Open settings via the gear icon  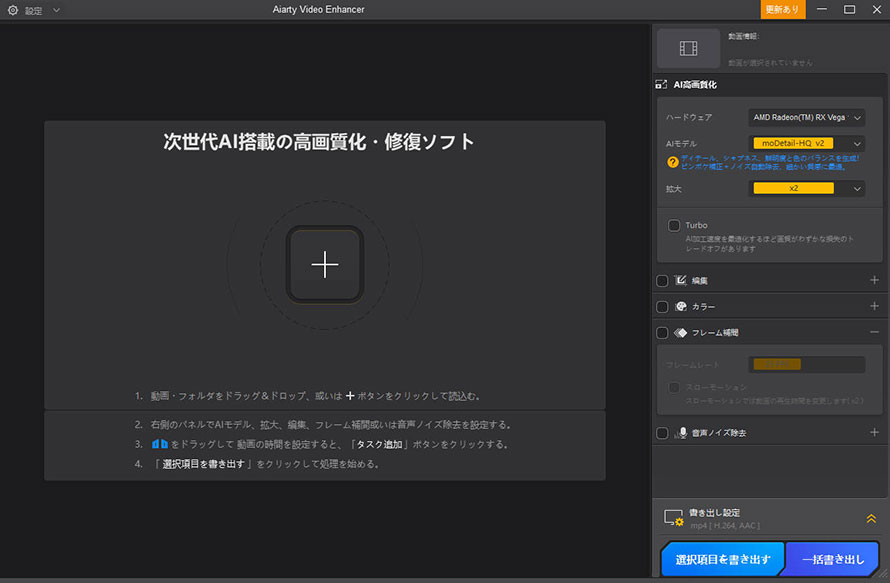pyautogui.click(x=12, y=10)
